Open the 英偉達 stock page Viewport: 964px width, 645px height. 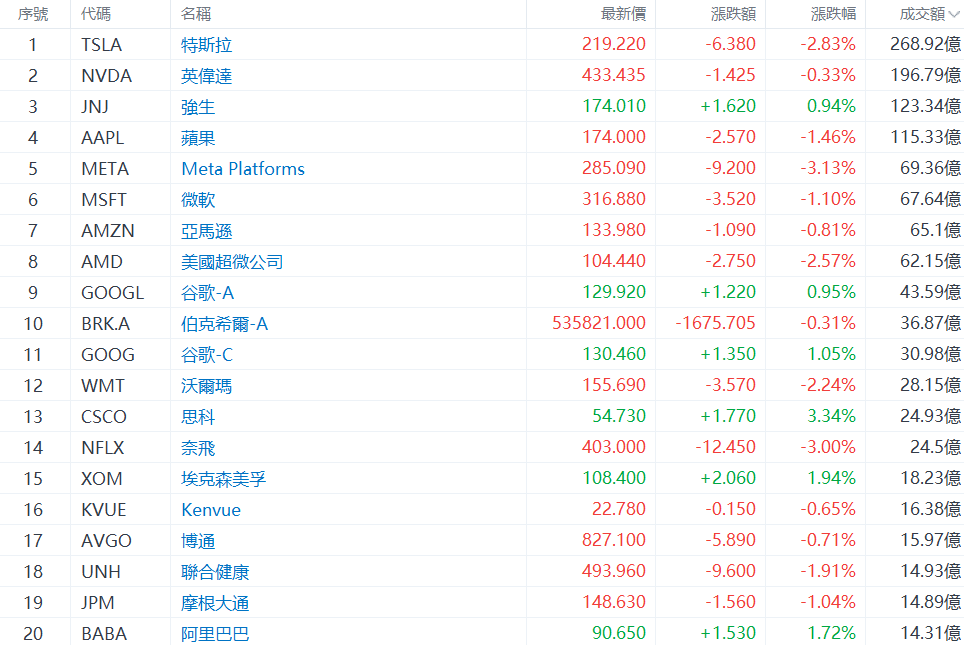(207, 76)
